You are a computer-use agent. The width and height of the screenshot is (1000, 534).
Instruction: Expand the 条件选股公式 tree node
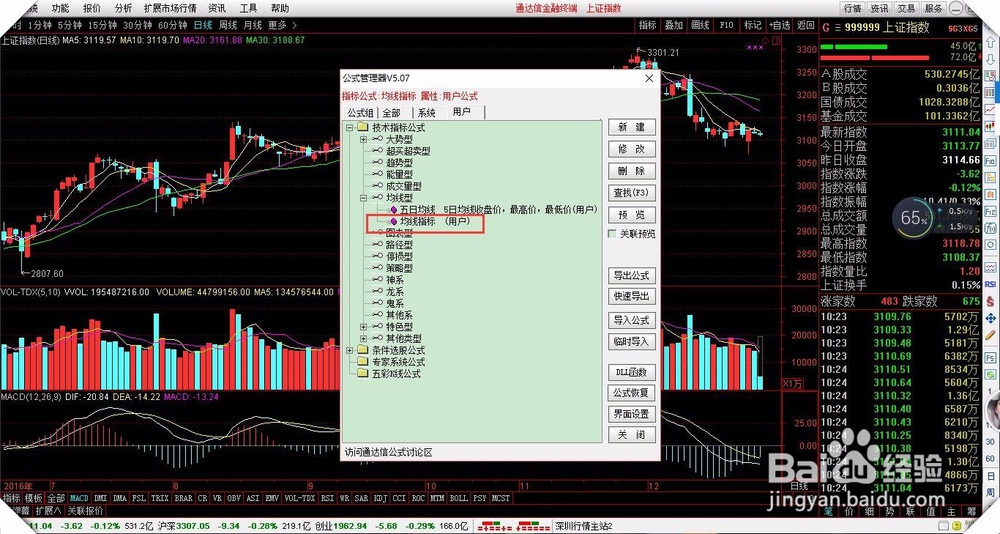coord(349,350)
